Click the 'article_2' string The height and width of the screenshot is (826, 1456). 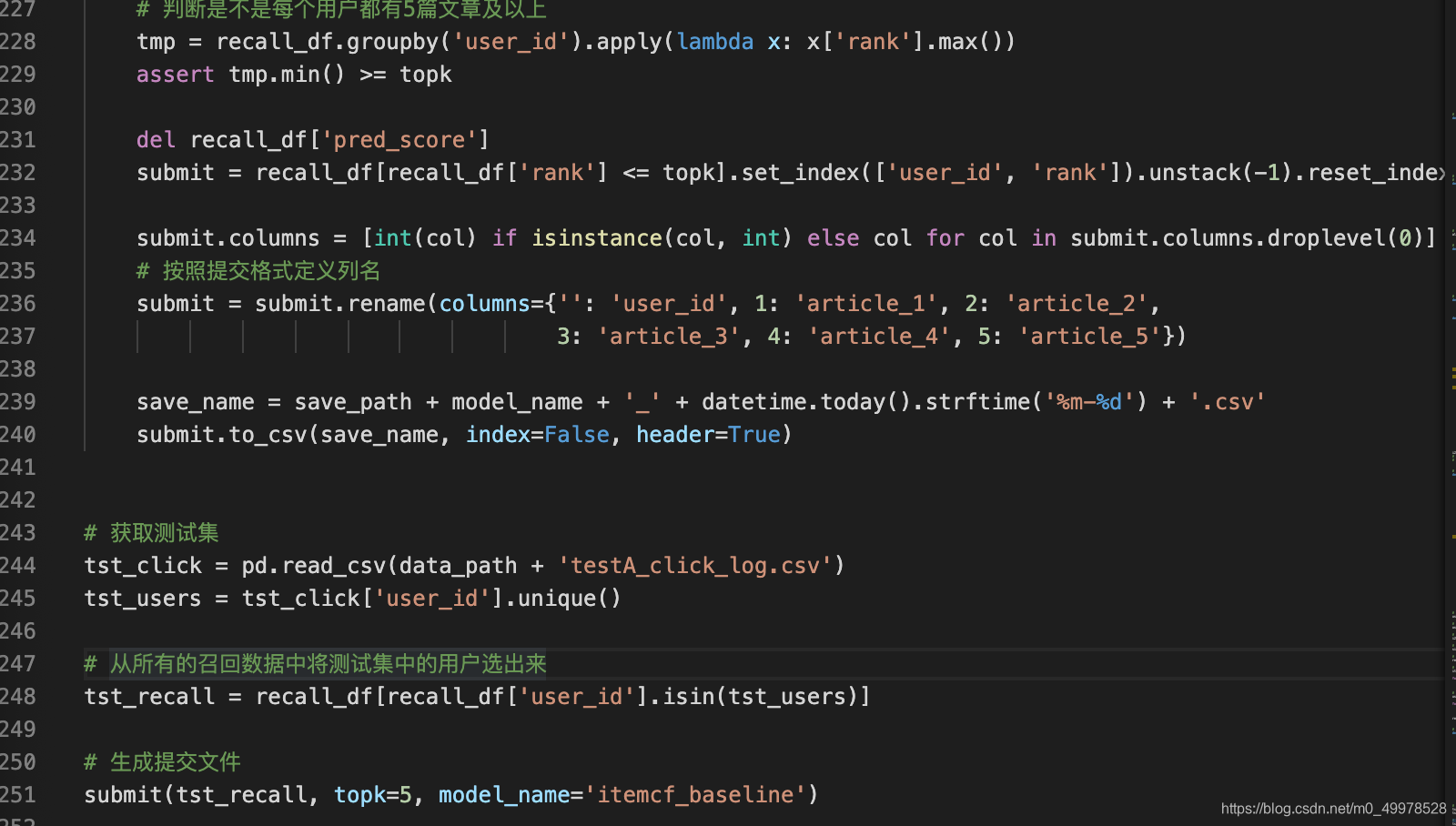[1076, 304]
